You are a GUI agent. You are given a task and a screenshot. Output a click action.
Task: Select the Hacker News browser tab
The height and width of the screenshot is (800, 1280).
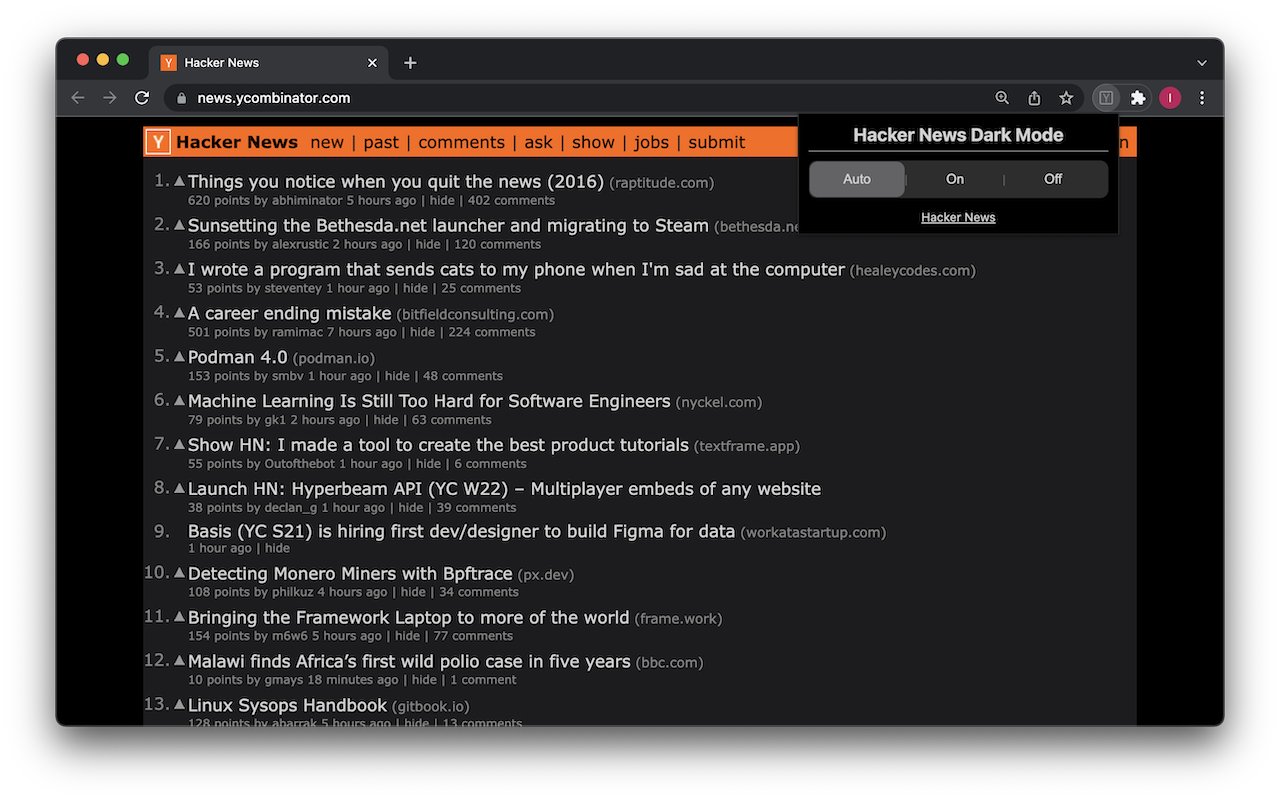(x=268, y=62)
